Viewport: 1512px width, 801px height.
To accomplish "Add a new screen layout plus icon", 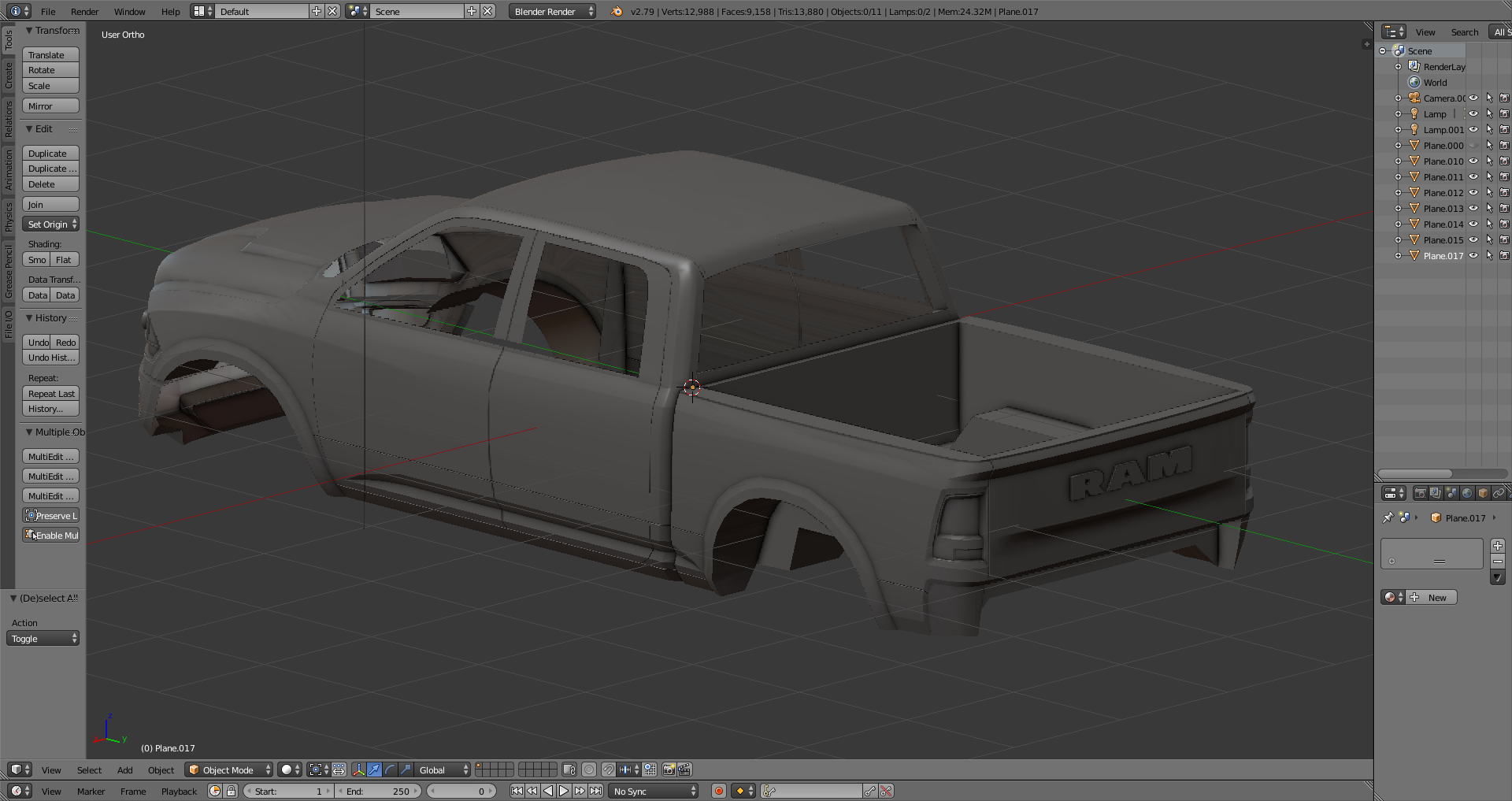I will click(317, 11).
